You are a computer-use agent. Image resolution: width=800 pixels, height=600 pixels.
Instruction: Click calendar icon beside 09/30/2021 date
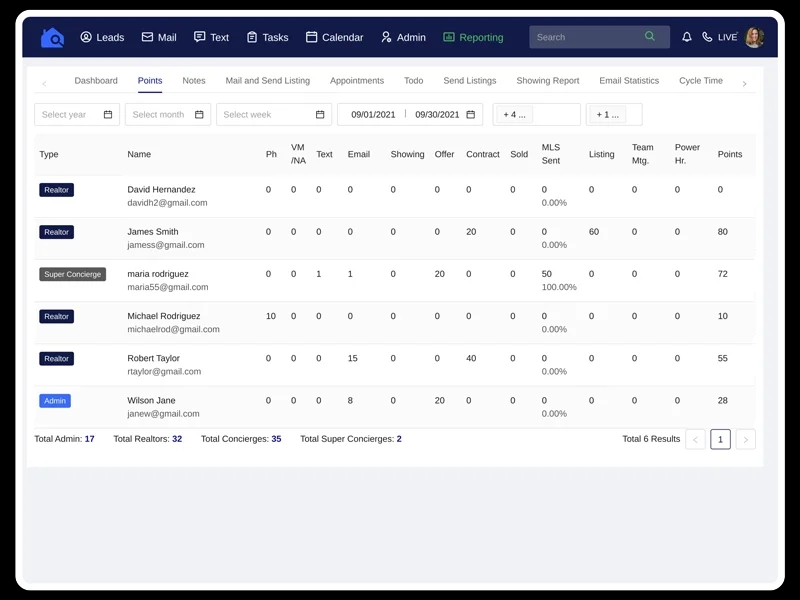pos(470,114)
